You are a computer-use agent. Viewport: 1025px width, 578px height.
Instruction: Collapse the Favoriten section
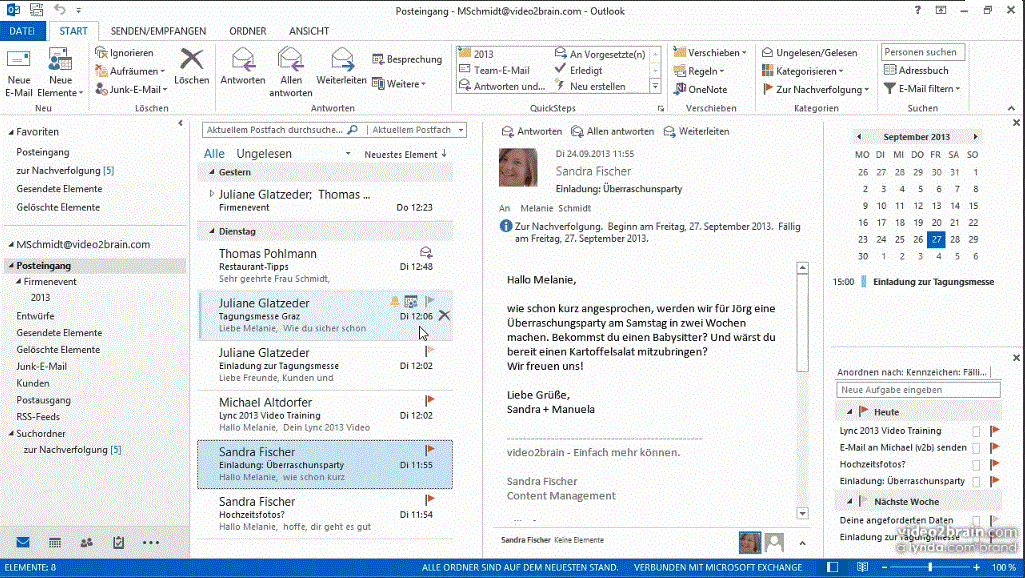pos(11,132)
